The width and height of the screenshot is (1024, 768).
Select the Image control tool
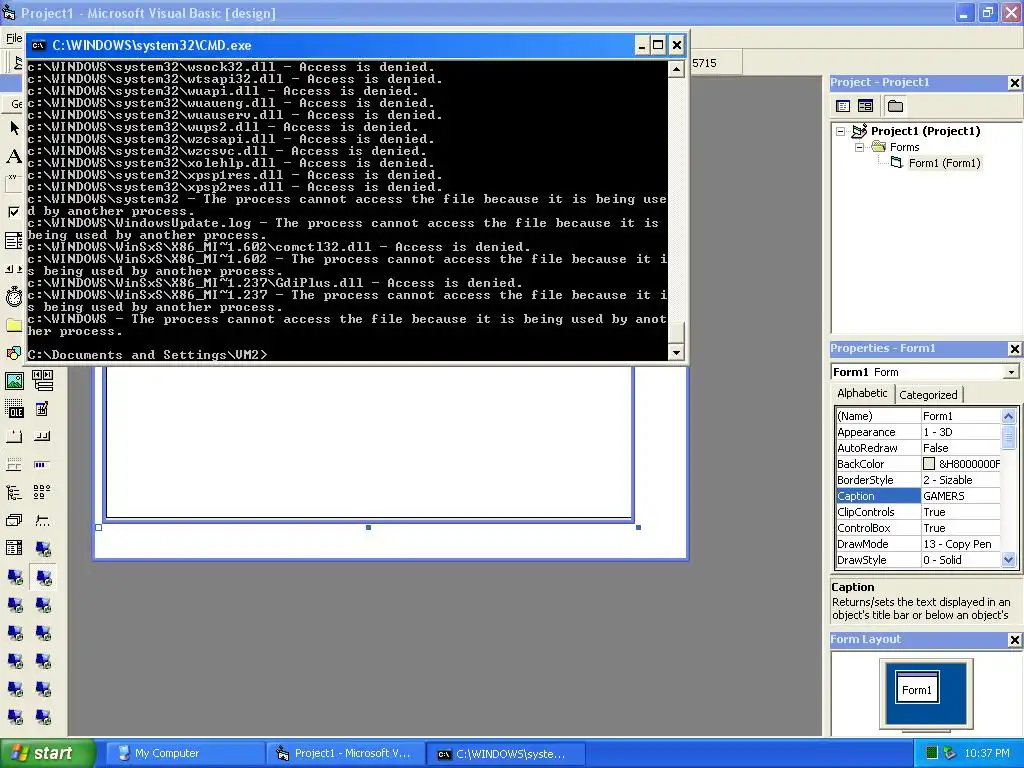click(x=14, y=381)
